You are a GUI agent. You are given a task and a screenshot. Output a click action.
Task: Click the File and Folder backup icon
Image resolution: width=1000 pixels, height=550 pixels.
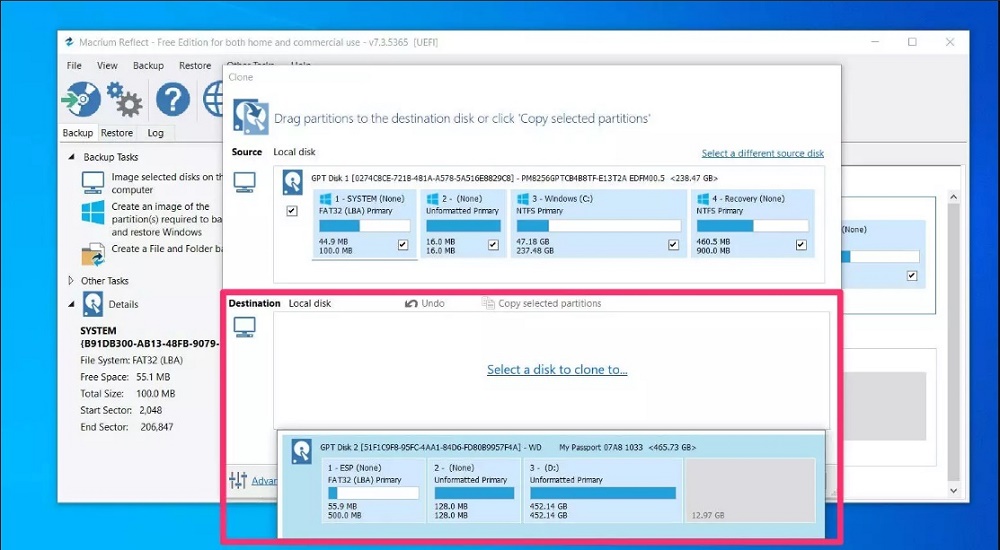(x=93, y=254)
